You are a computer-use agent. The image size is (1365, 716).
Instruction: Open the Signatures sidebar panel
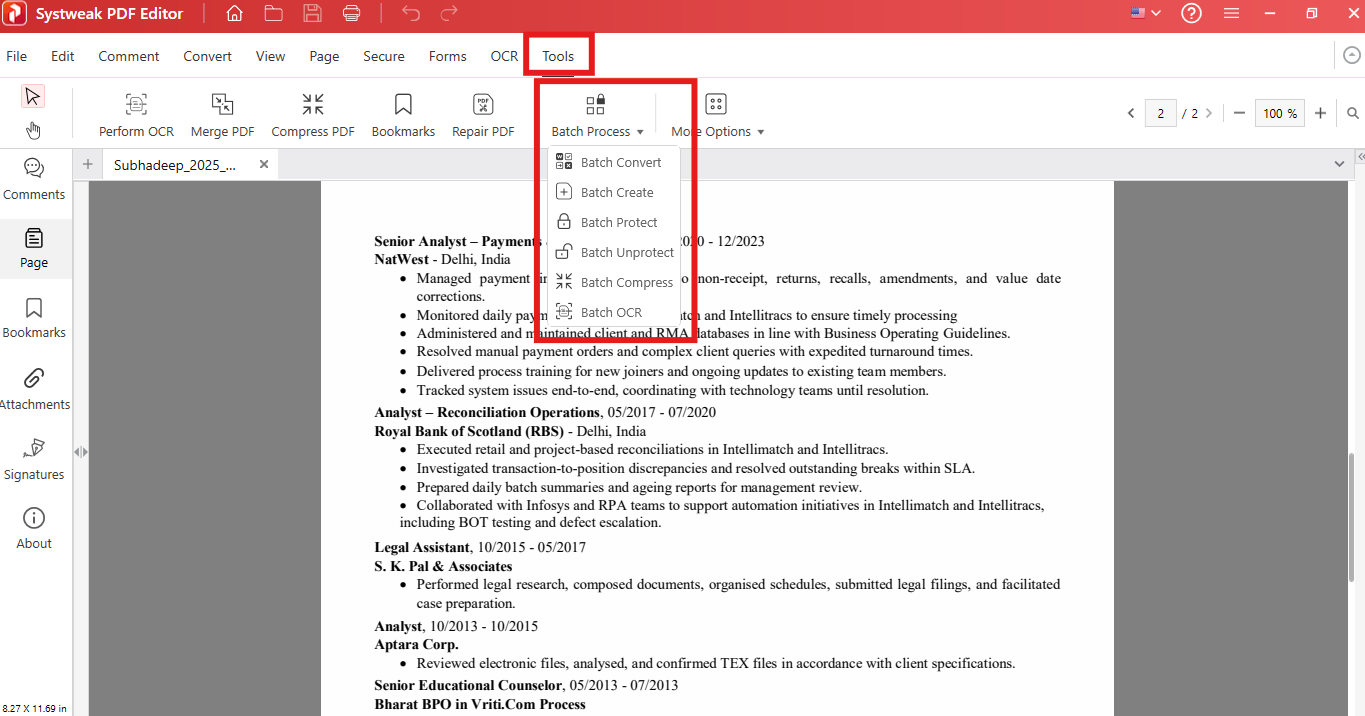[34, 458]
